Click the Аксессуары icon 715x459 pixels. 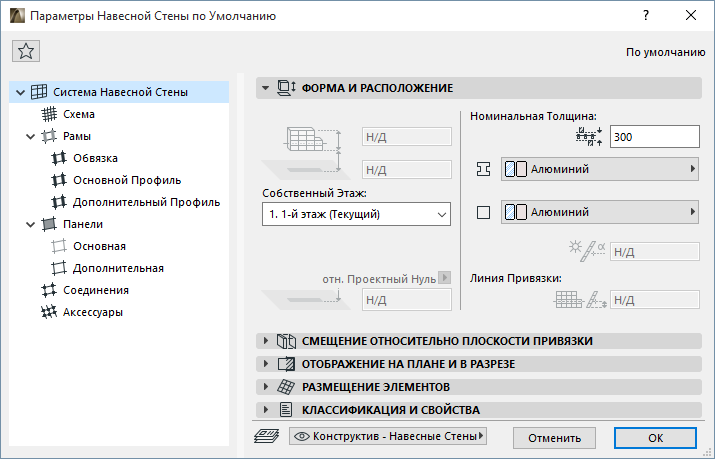pyautogui.click(x=49, y=312)
